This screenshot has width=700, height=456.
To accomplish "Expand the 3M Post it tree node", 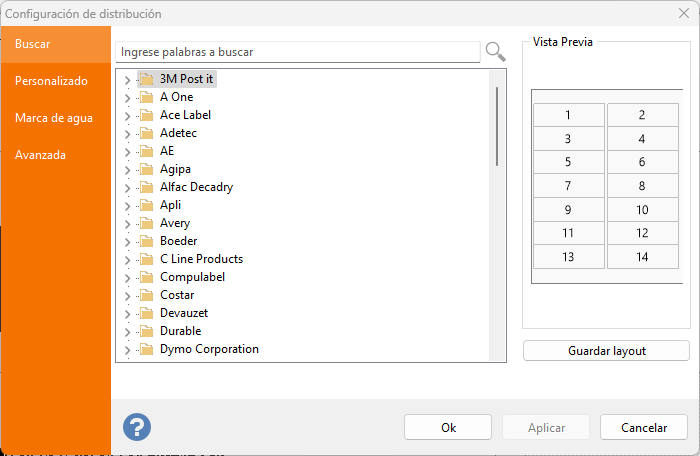I will pyautogui.click(x=127, y=79).
